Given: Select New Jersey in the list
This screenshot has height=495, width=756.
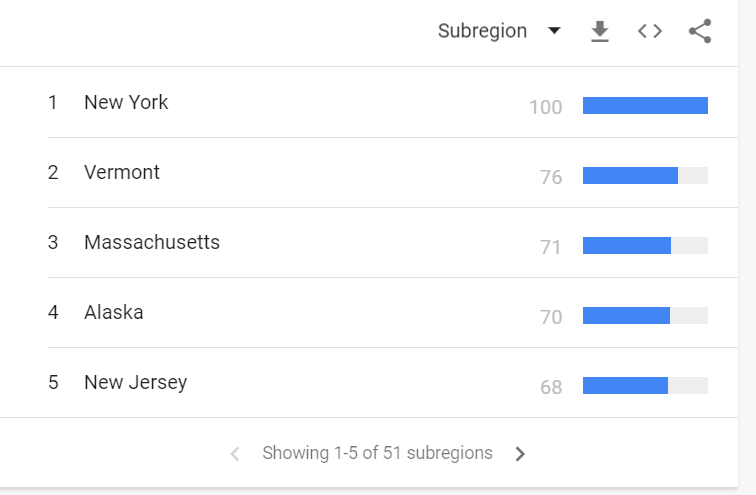Looking at the screenshot, I should tap(135, 382).
